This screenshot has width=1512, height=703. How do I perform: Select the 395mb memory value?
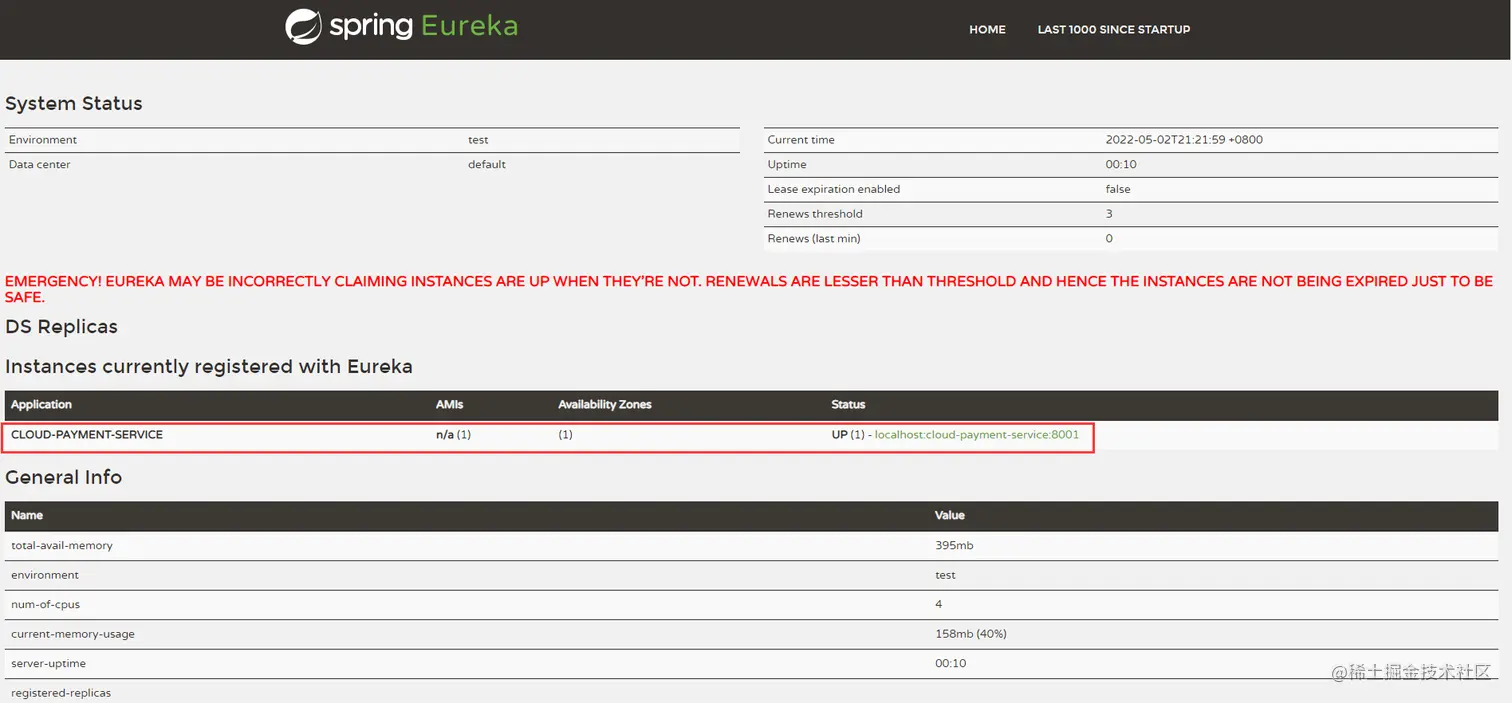954,546
